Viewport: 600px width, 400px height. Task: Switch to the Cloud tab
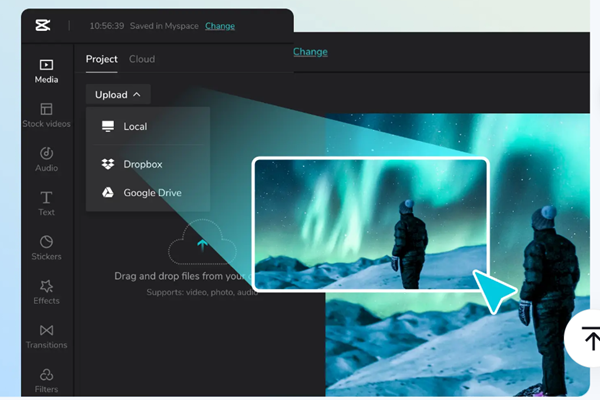[x=142, y=59]
